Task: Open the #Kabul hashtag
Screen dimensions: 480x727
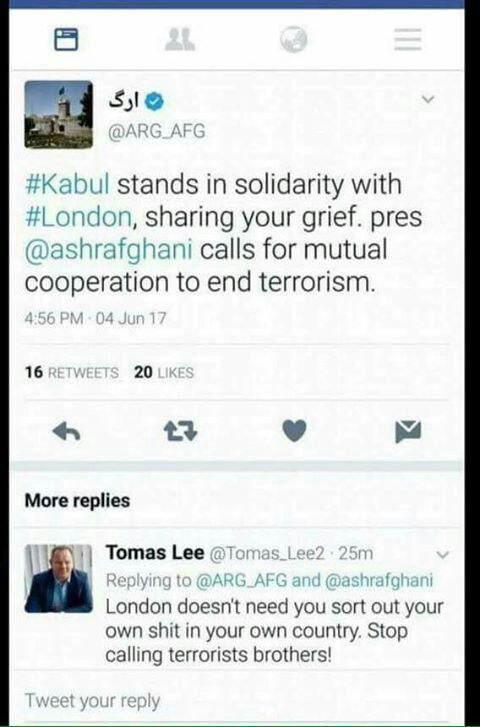Action: (x=67, y=184)
